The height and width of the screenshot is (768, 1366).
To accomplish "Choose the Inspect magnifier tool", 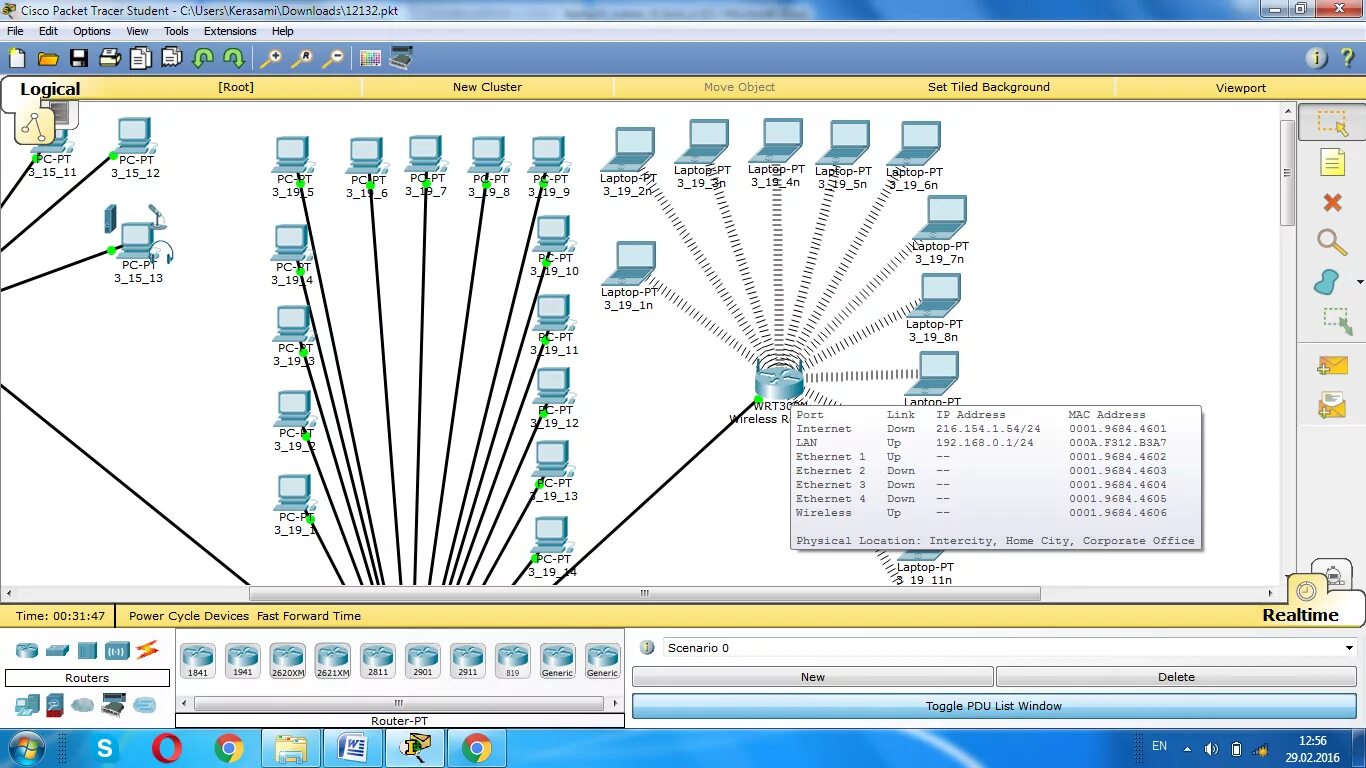I will [x=1331, y=242].
